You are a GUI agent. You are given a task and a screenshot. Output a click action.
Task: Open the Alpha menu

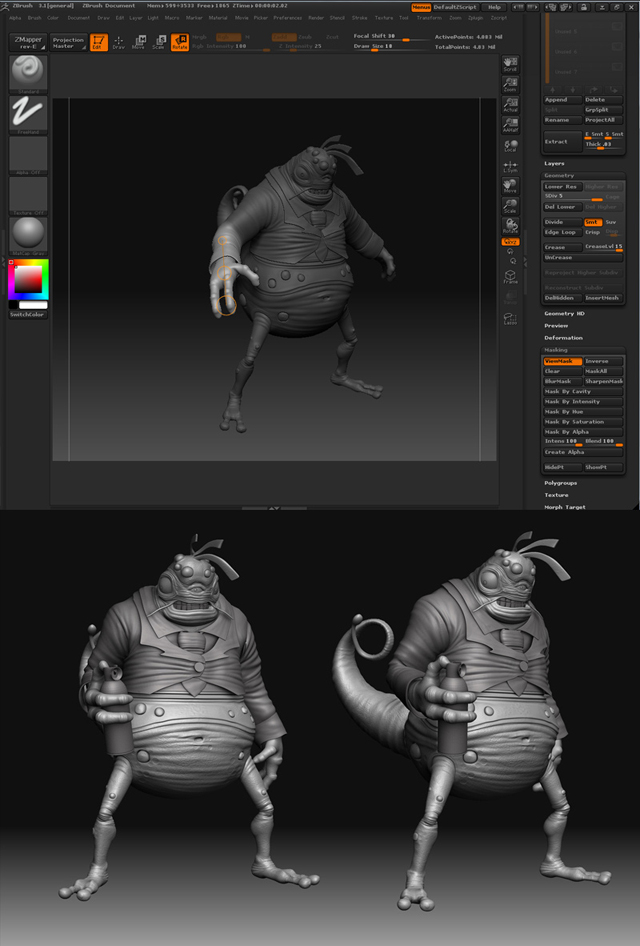[15, 18]
